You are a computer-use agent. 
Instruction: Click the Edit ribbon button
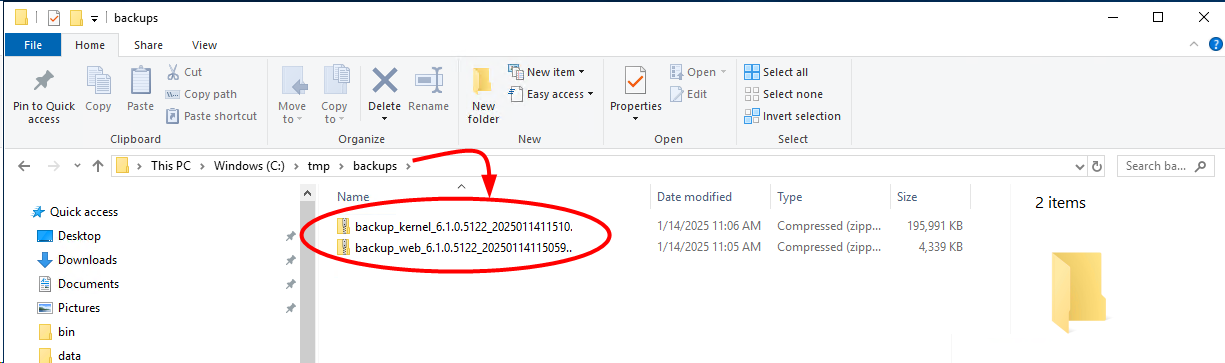tap(687, 94)
